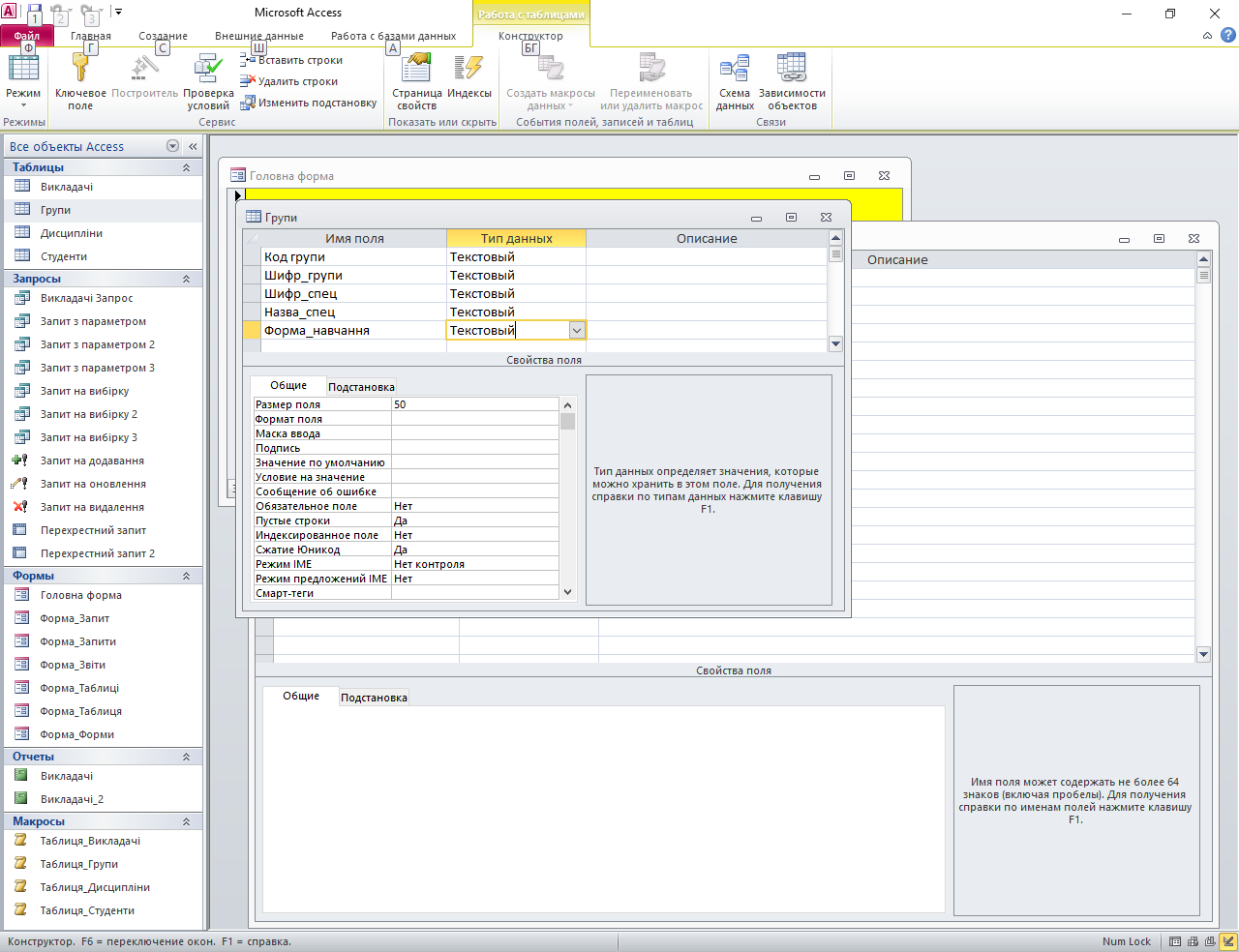The height and width of the screenshot is (952, 1239).
Task: Switch to Design view in status bar
Action: click(1227, 941)
